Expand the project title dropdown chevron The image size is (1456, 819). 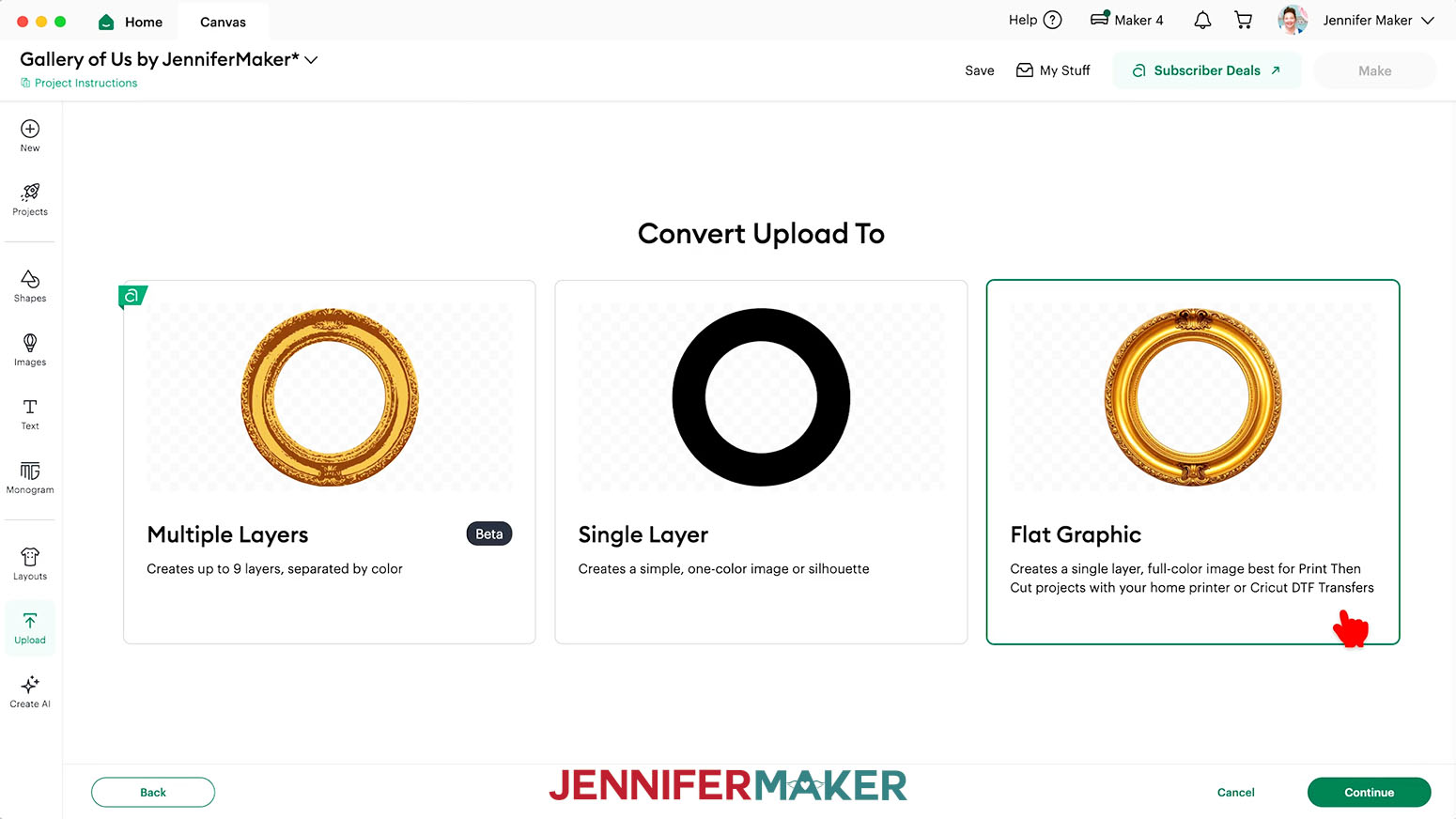coord(311,60)
